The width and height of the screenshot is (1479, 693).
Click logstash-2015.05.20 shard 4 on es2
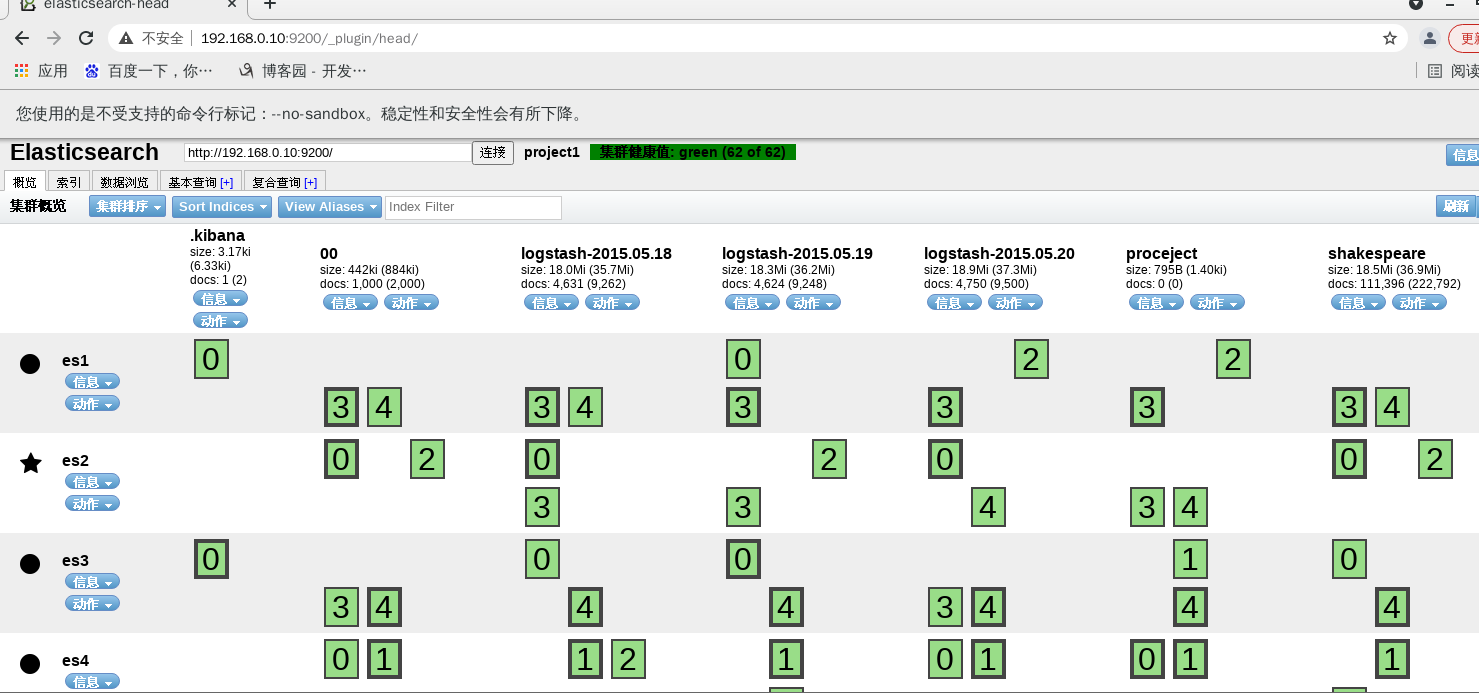(988, 507)
